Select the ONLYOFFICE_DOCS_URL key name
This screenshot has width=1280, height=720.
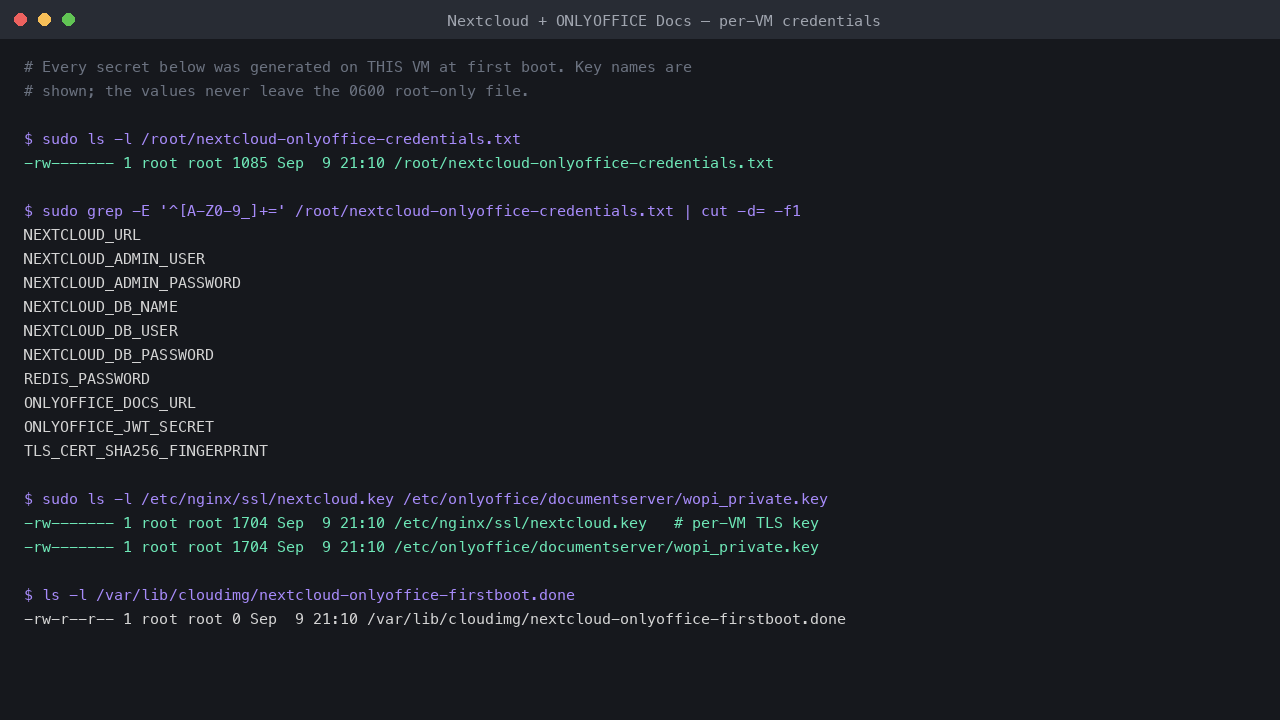click(110, 403)
